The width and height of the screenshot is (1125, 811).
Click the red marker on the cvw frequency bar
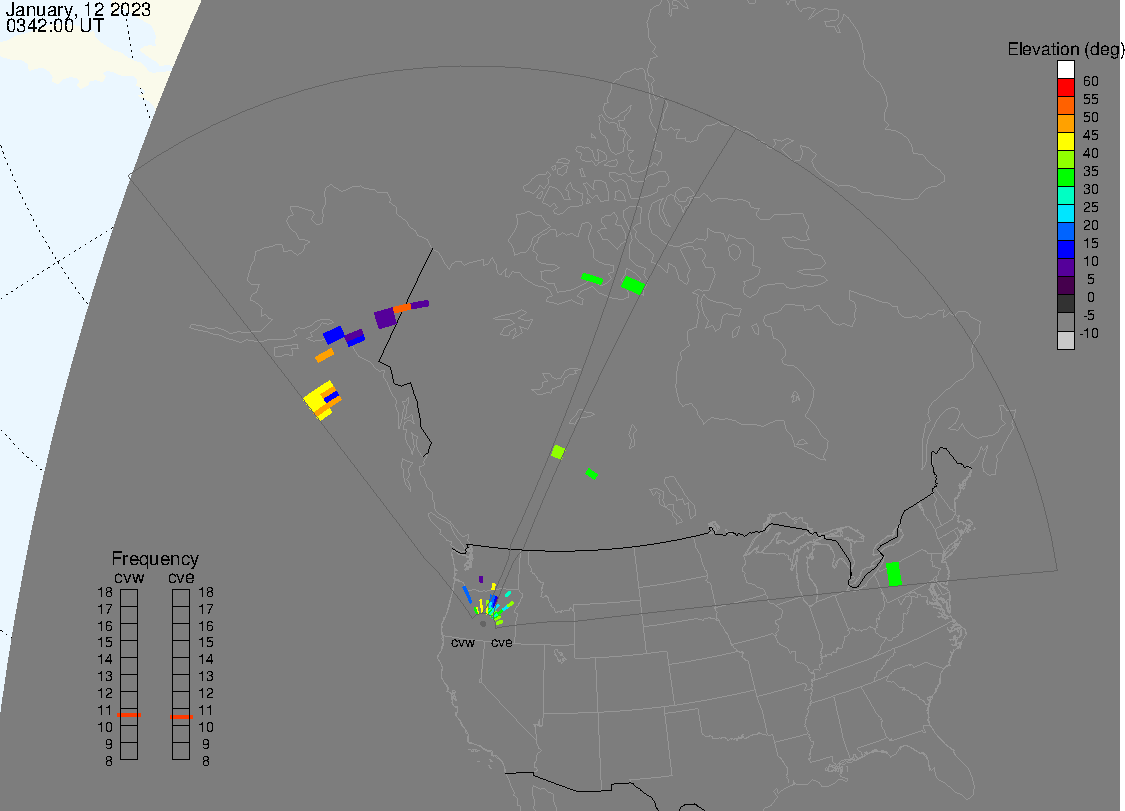tap(129, 715)
